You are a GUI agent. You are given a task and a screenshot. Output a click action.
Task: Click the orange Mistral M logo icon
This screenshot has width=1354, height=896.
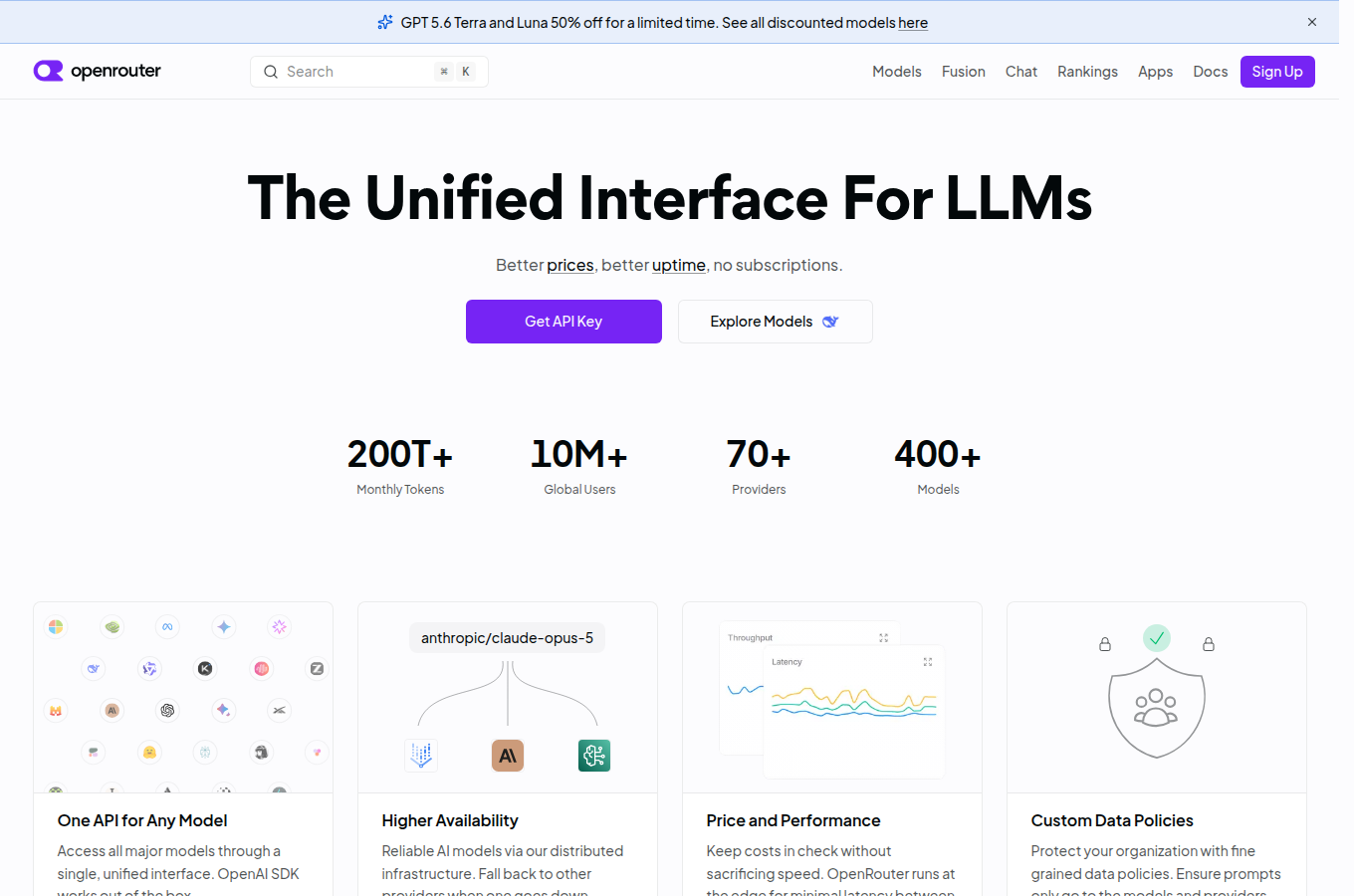tap(56, 711)
